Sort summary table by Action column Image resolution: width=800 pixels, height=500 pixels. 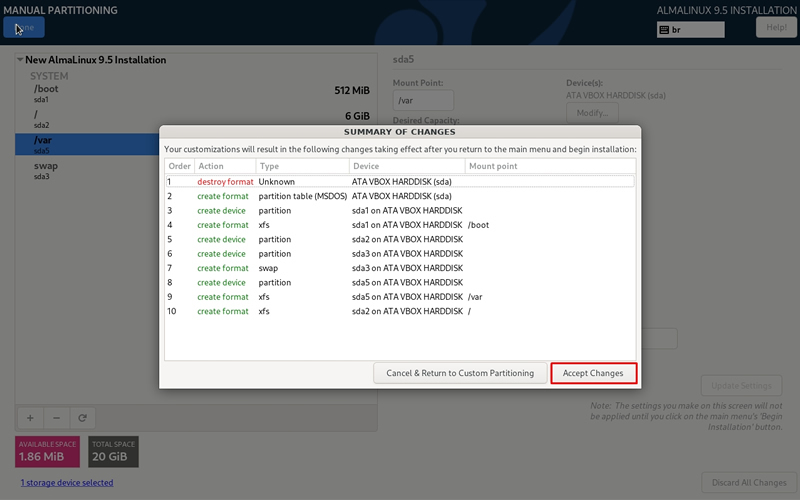pyautogui.click(x=225, y=166)
